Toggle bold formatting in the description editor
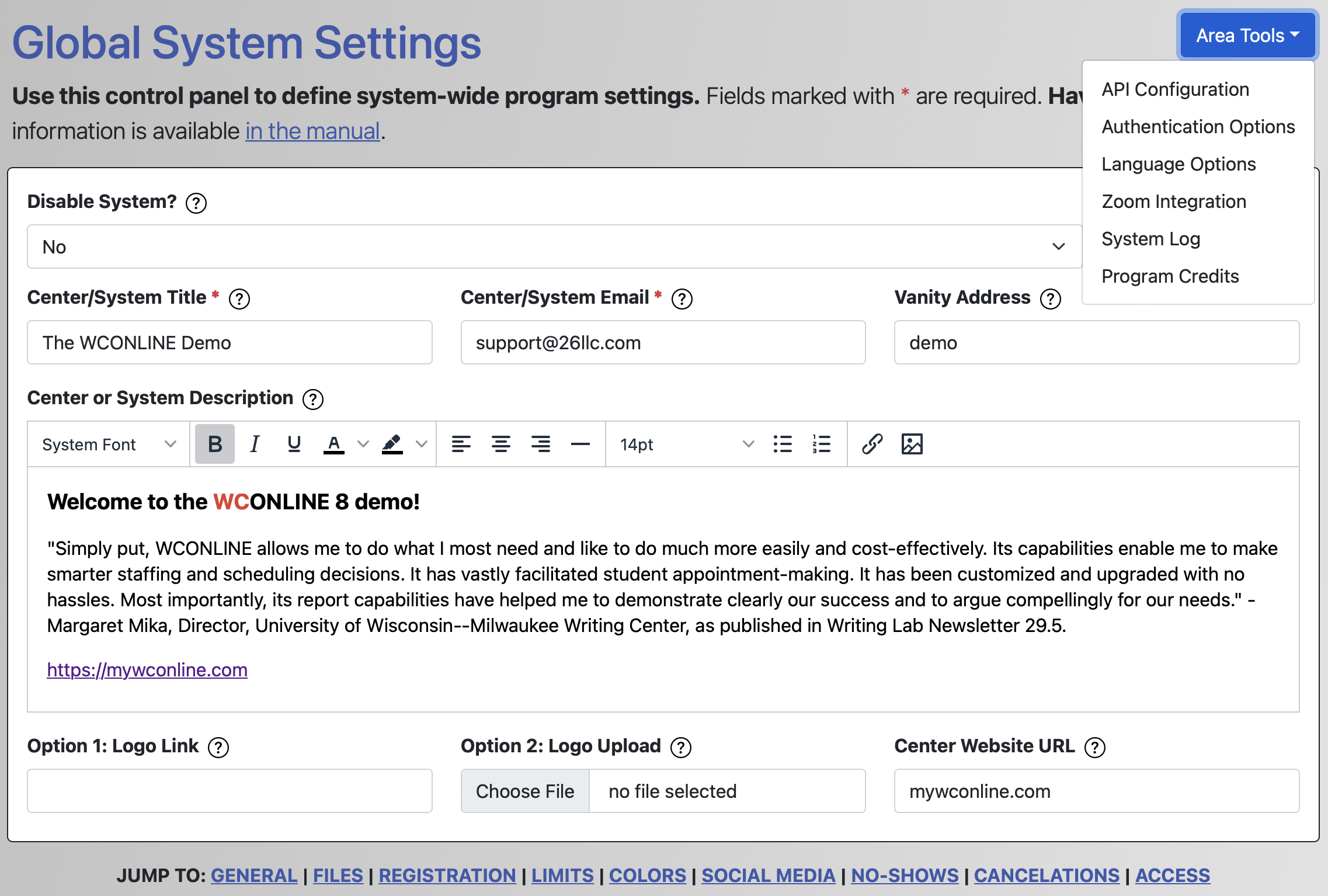The width and height of the screenshot is (1328, 896). (x=214, y=444)
